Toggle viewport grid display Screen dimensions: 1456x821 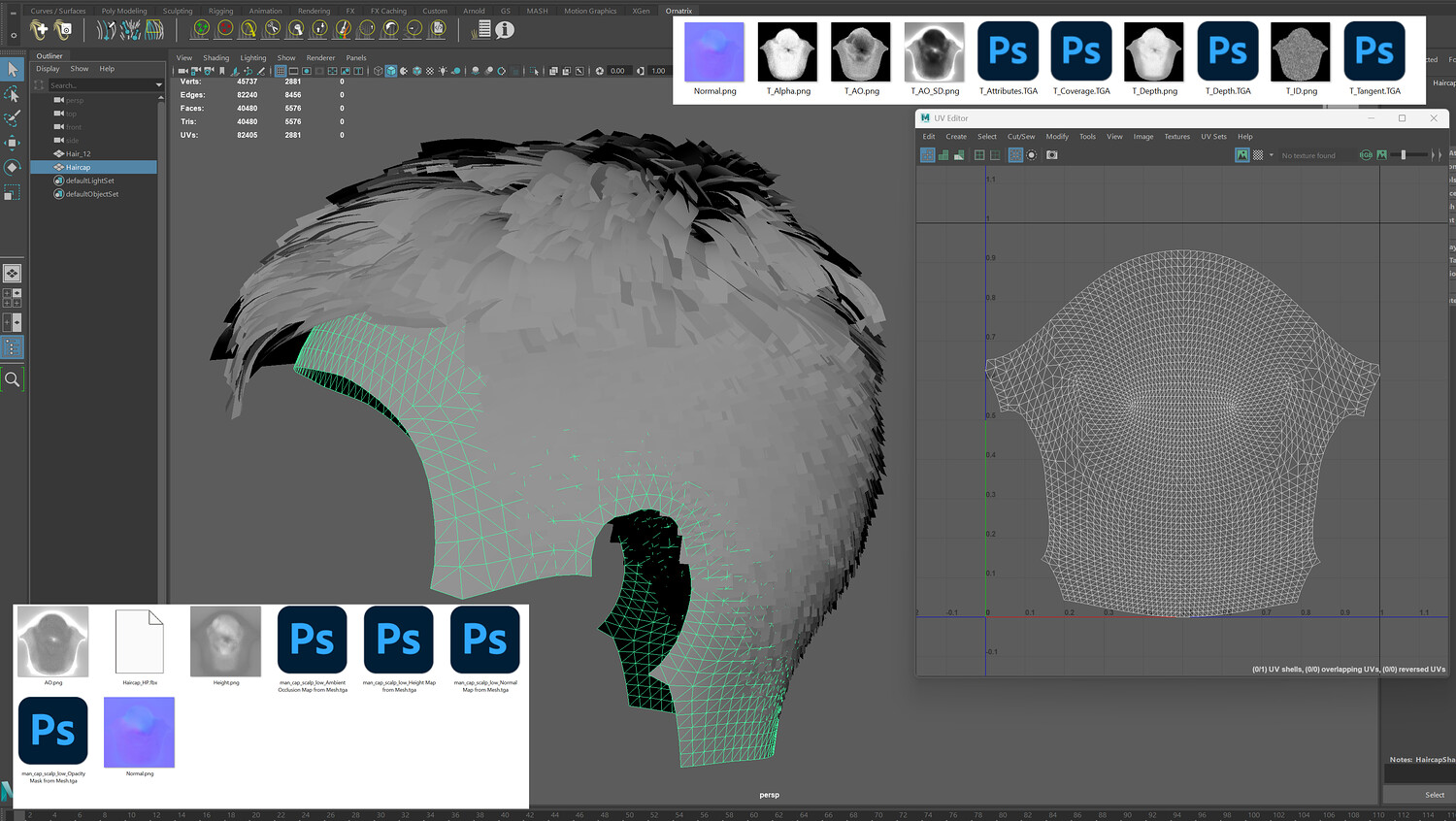pyautogui.click(x=281, y=71)
